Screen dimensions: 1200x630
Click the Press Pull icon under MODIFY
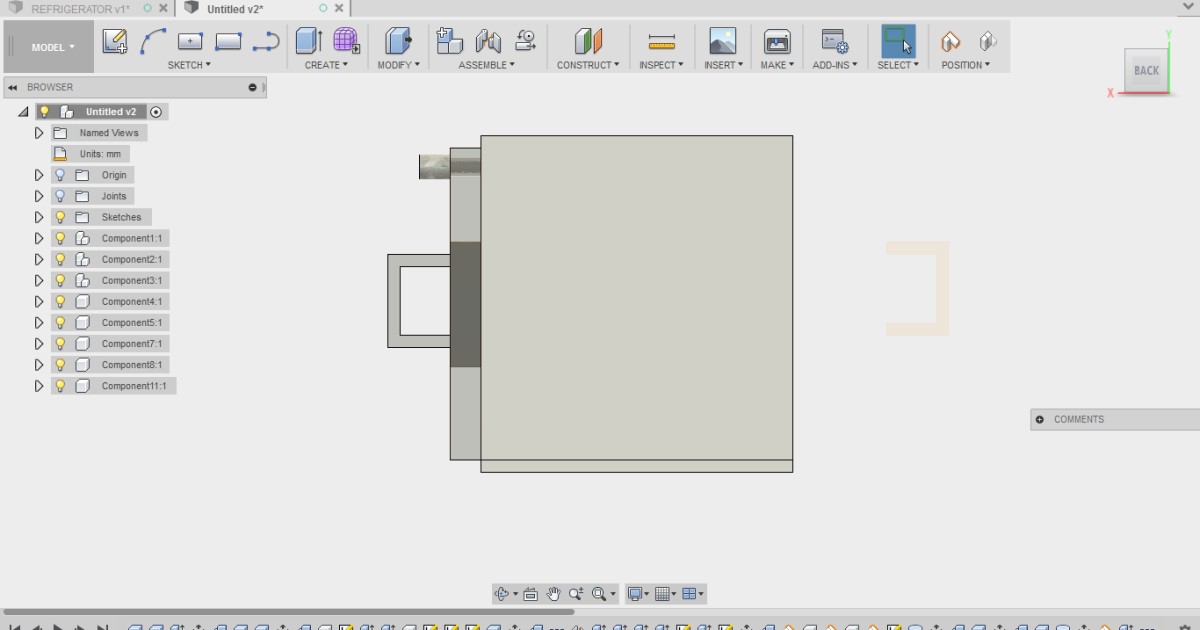coord(398,42)
